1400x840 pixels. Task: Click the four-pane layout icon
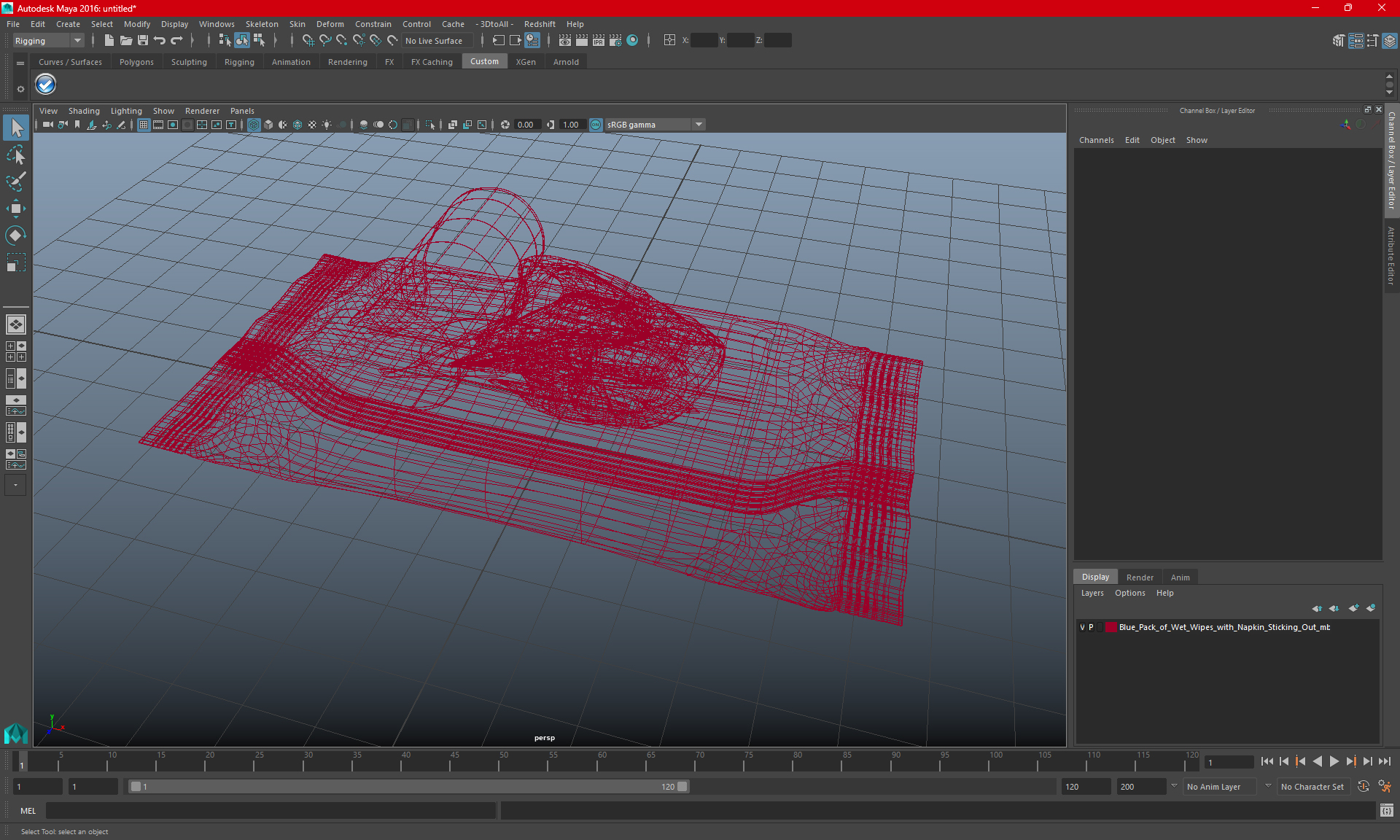point(16,351)
